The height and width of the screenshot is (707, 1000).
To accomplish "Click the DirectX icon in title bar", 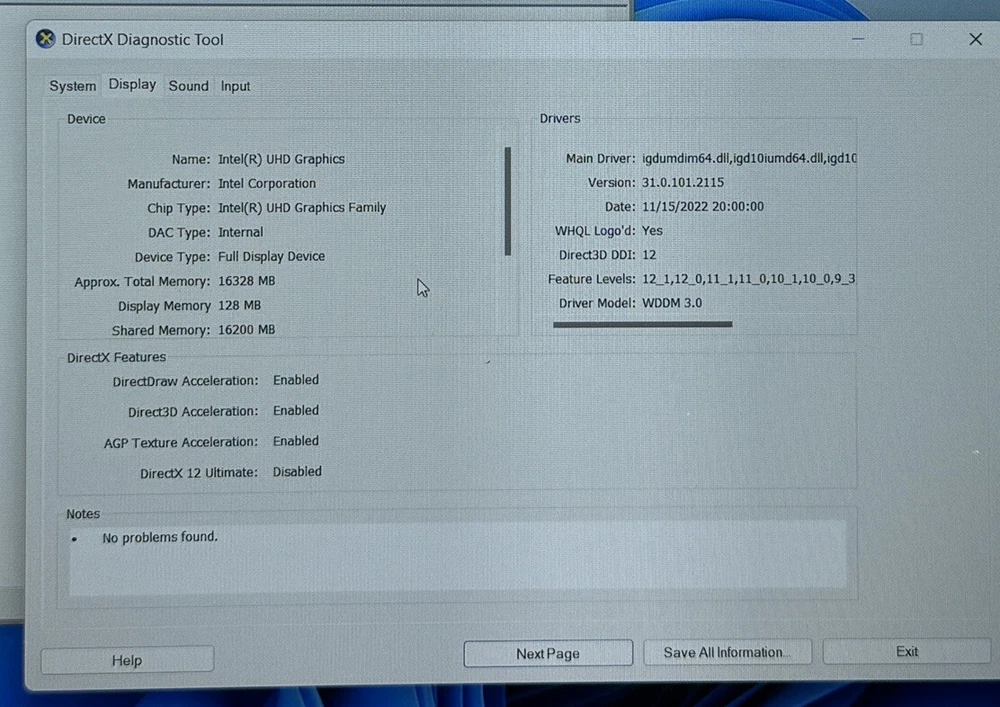I will (46, 40).
